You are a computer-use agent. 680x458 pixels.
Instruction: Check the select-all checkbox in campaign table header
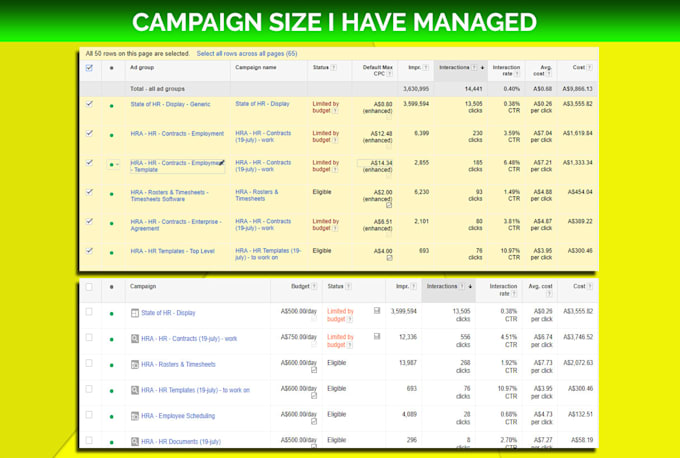tap(89, 287)
